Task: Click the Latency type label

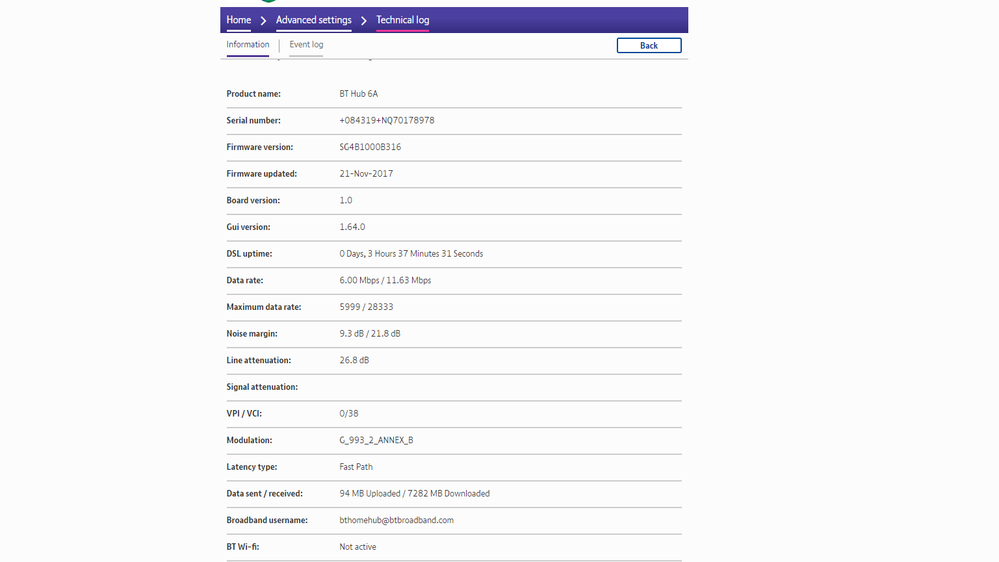Action: click(x=252, y=467)
